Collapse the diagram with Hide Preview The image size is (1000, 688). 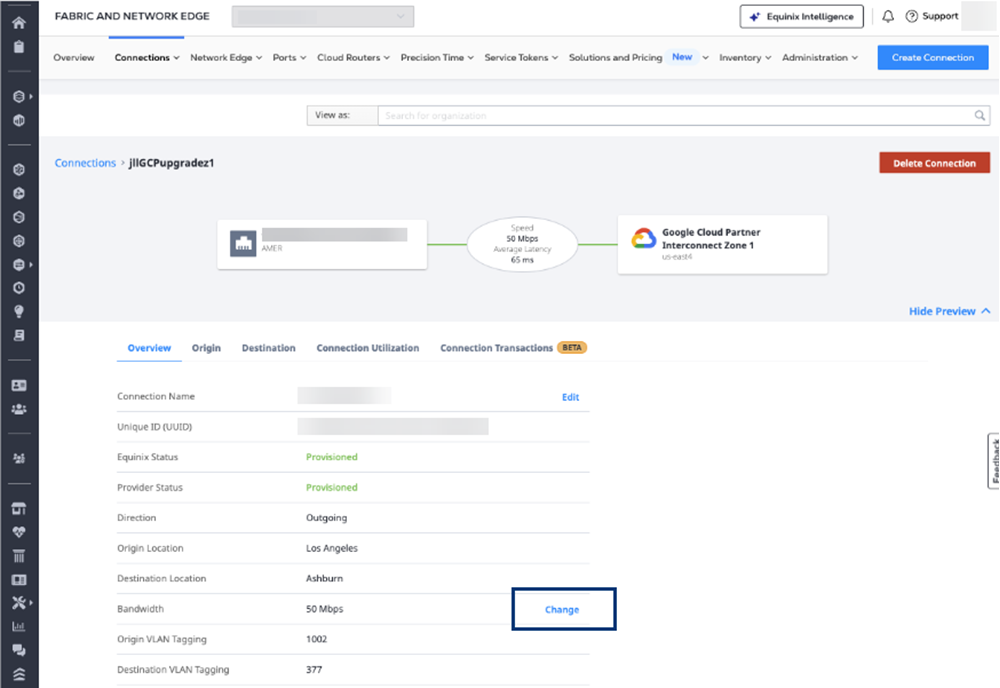pyautogui.click(x=950, y=311)
